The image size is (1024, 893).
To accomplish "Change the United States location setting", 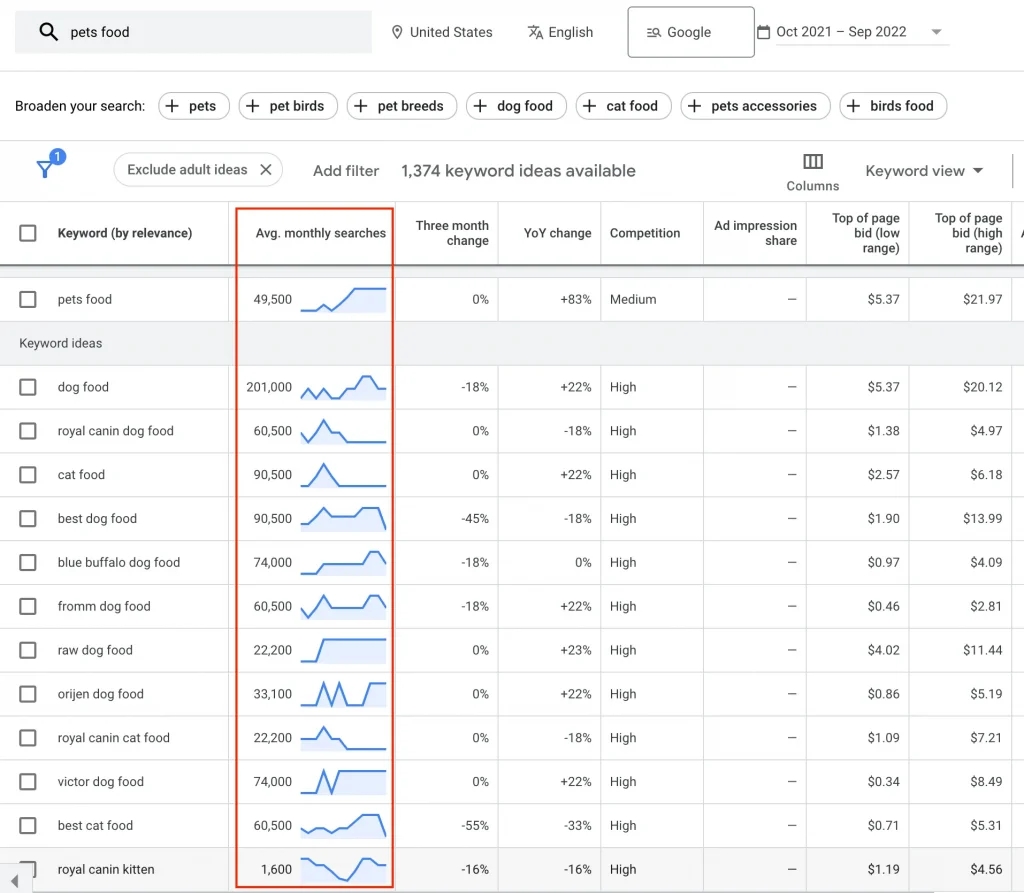I will pyautogui.click(x=442, y=32).
